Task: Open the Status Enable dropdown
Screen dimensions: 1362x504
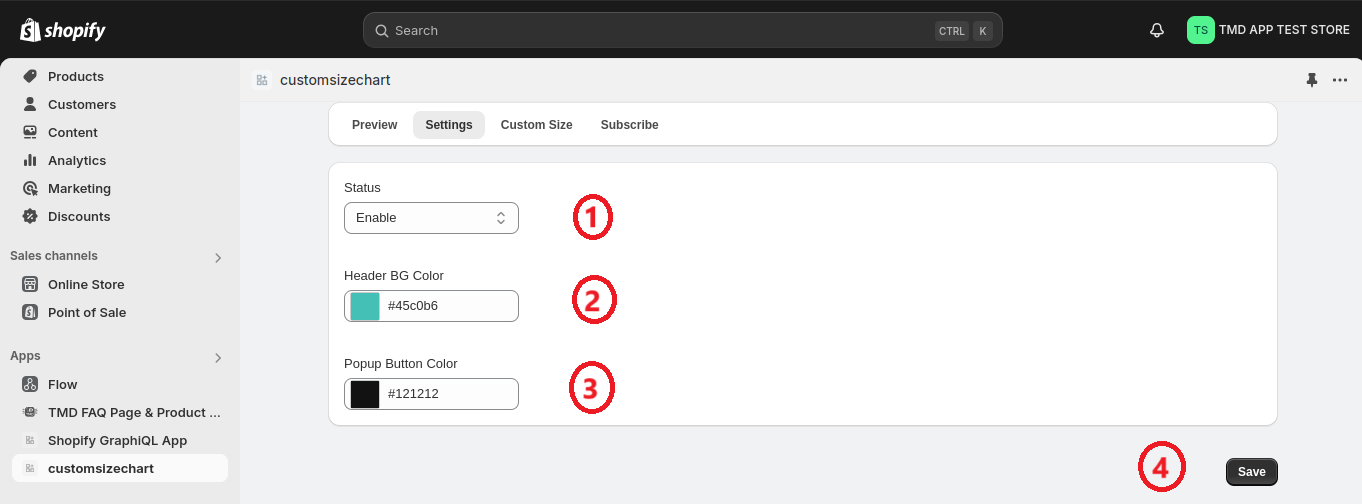Action: point(431,218)
